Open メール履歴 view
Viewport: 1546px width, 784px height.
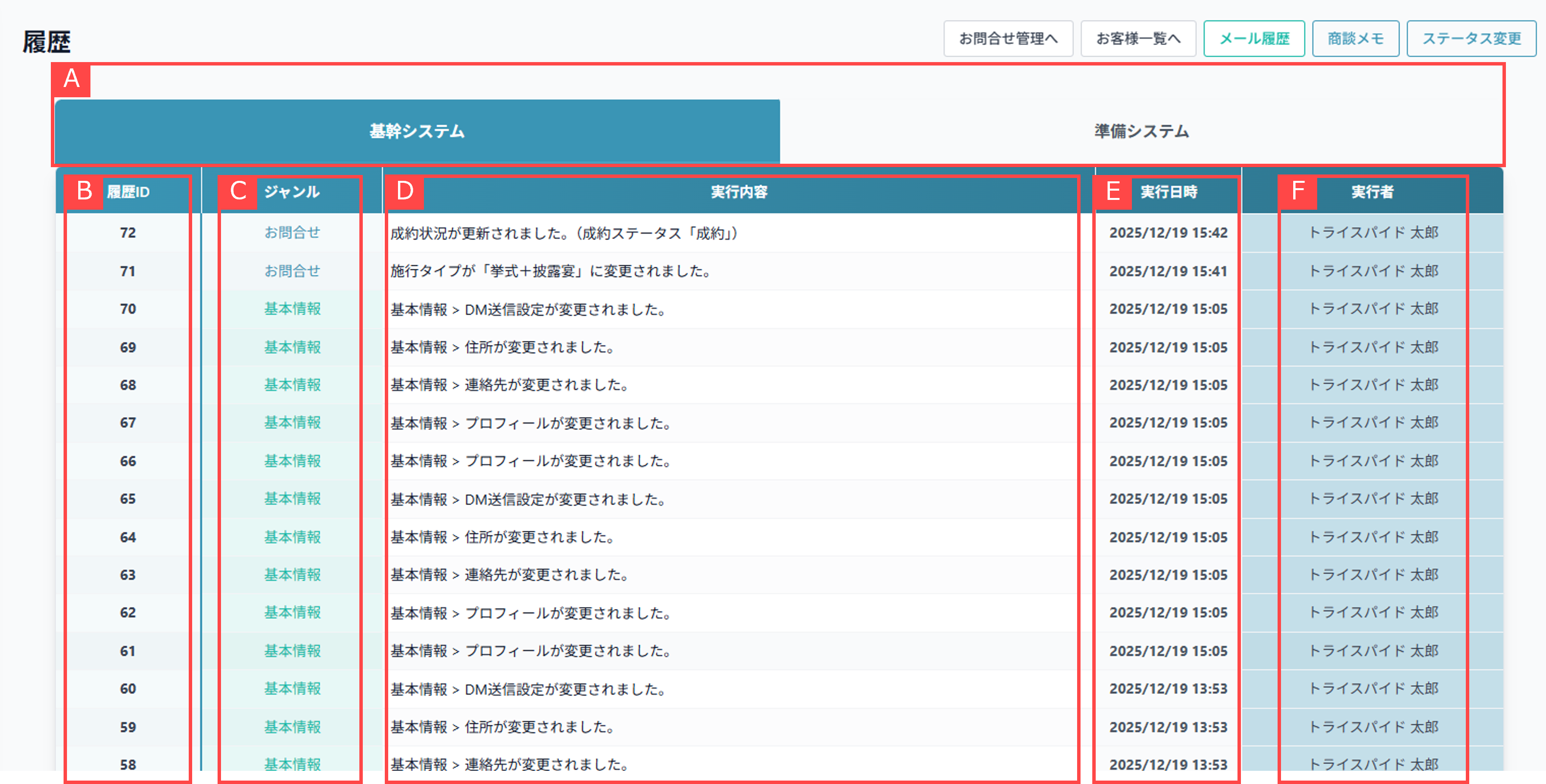1254,38
